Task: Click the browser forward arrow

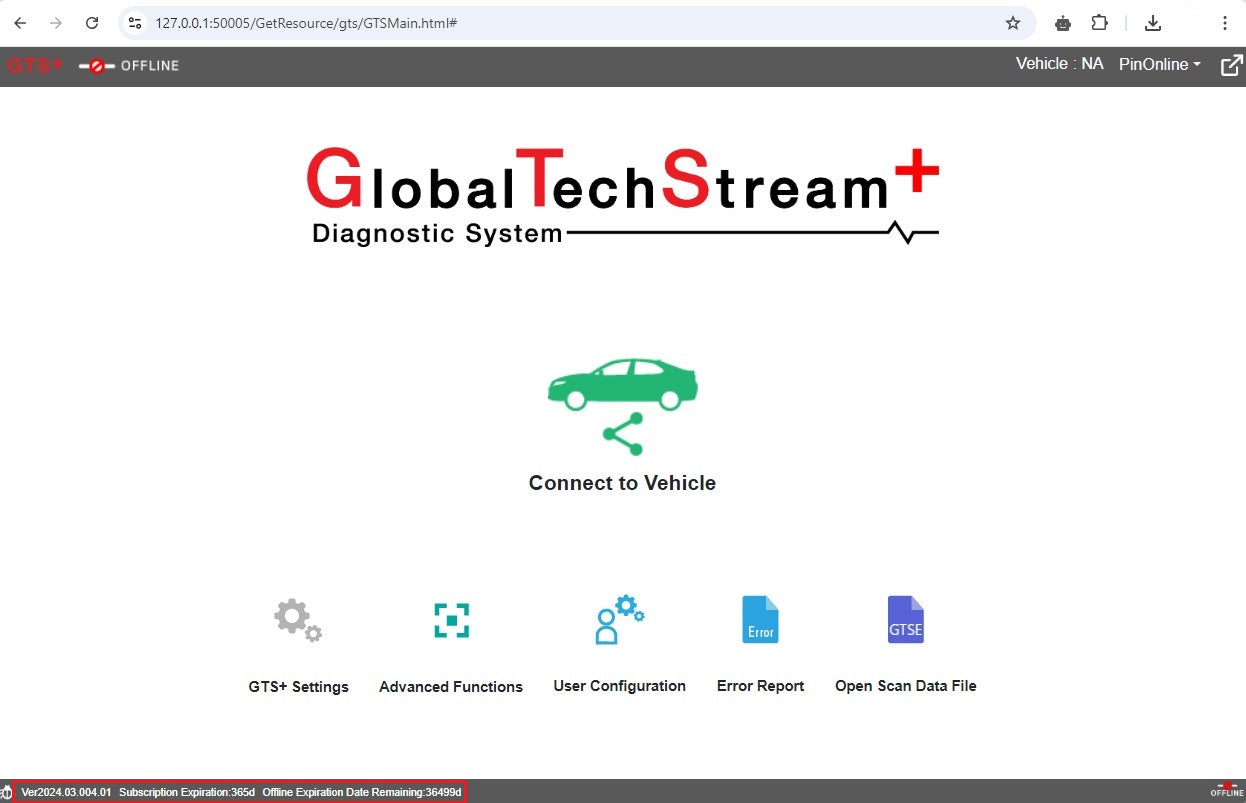Action: 56,22
